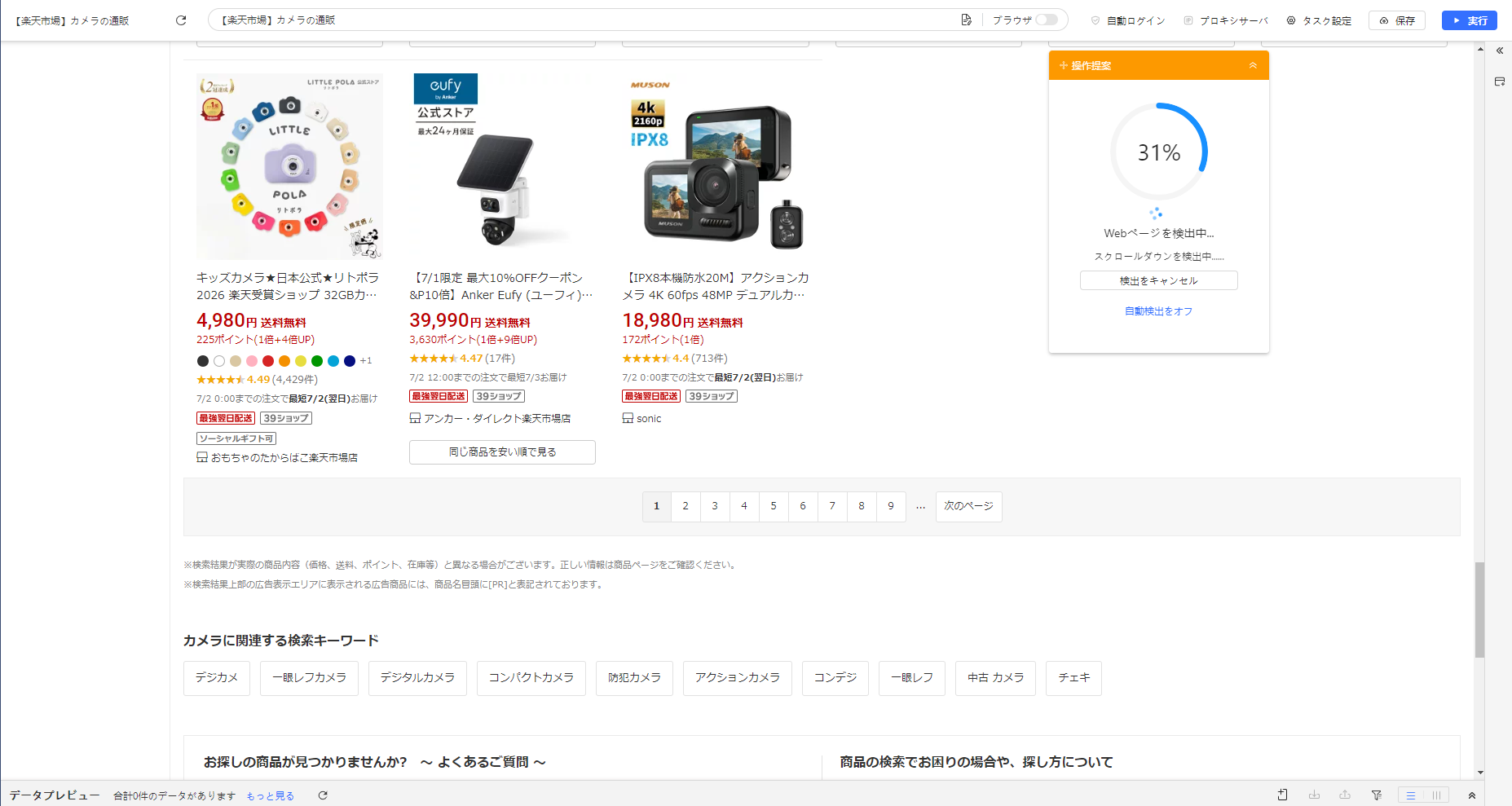Switch preview to row list view
This screenshot has width=1512, height=806.
pyautogui.click(x=1411, y=795)
